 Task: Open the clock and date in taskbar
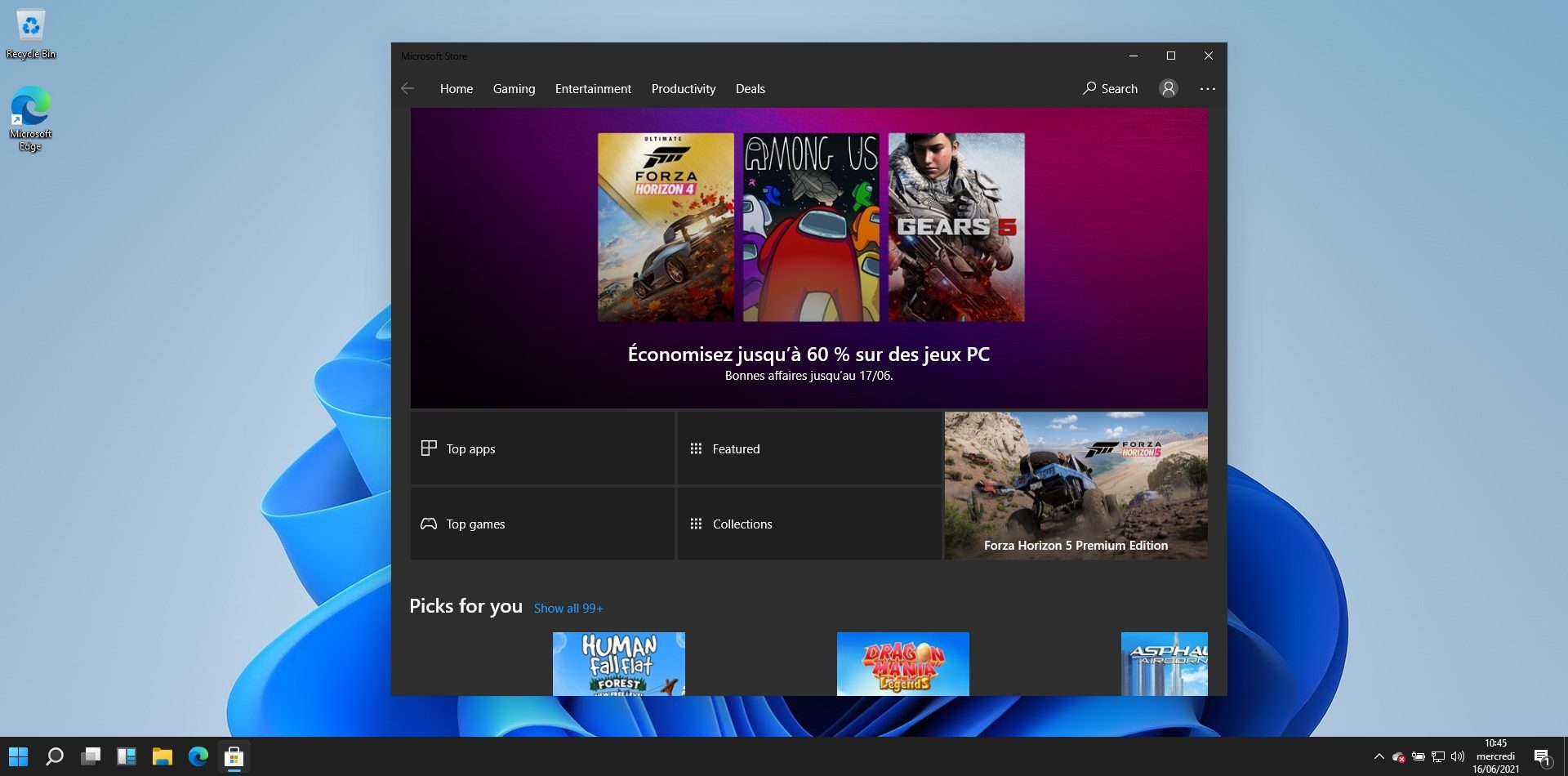pyautogui.click(x=1495, y=756)
